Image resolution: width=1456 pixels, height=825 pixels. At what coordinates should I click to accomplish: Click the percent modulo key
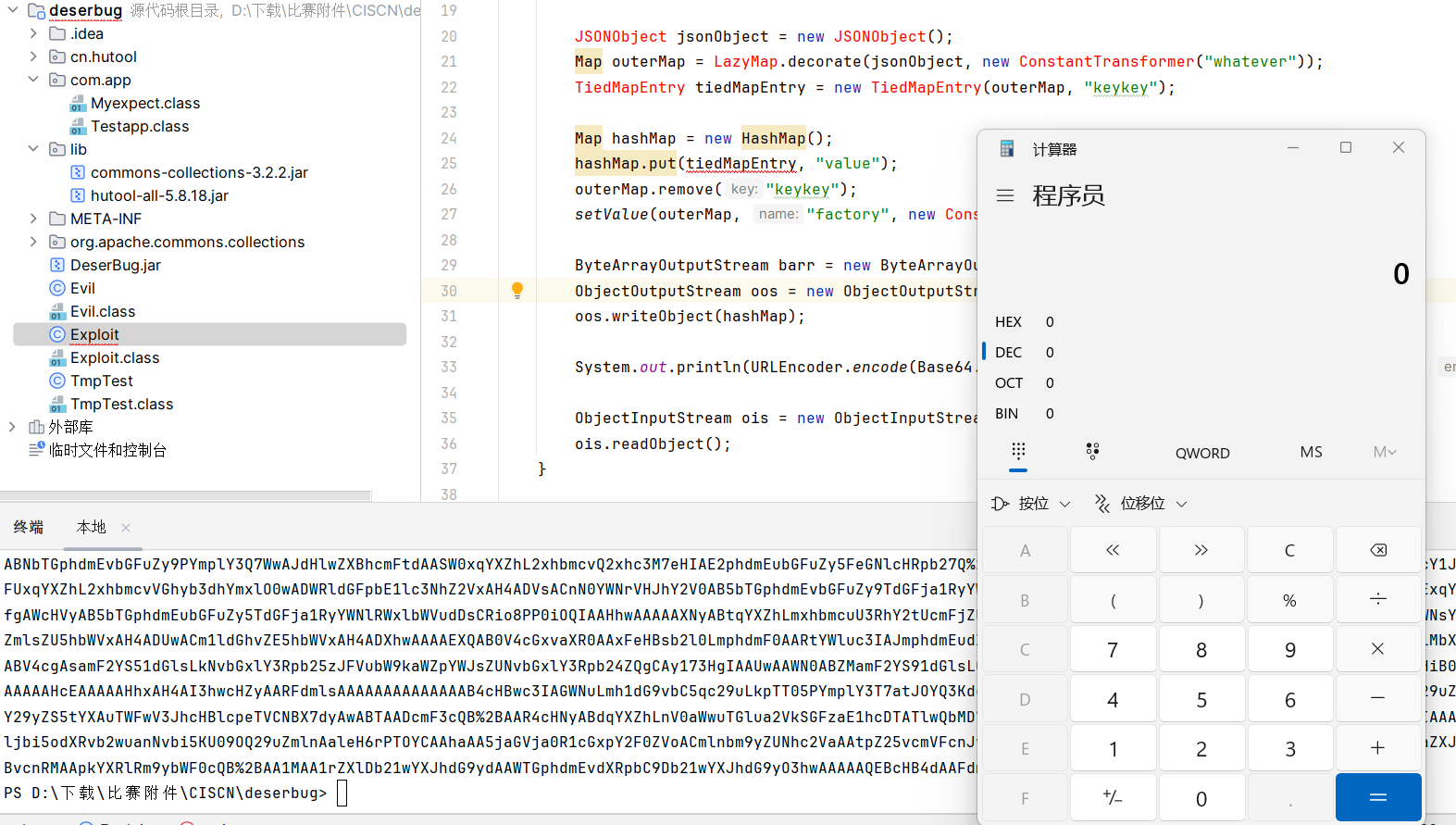(x=1289, y=600)
